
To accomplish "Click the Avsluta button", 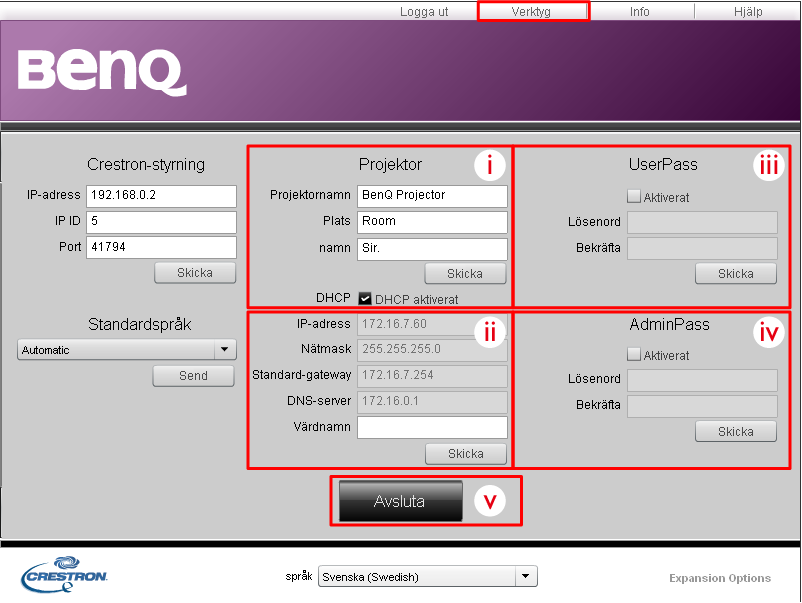I will (x=400, y=501).
